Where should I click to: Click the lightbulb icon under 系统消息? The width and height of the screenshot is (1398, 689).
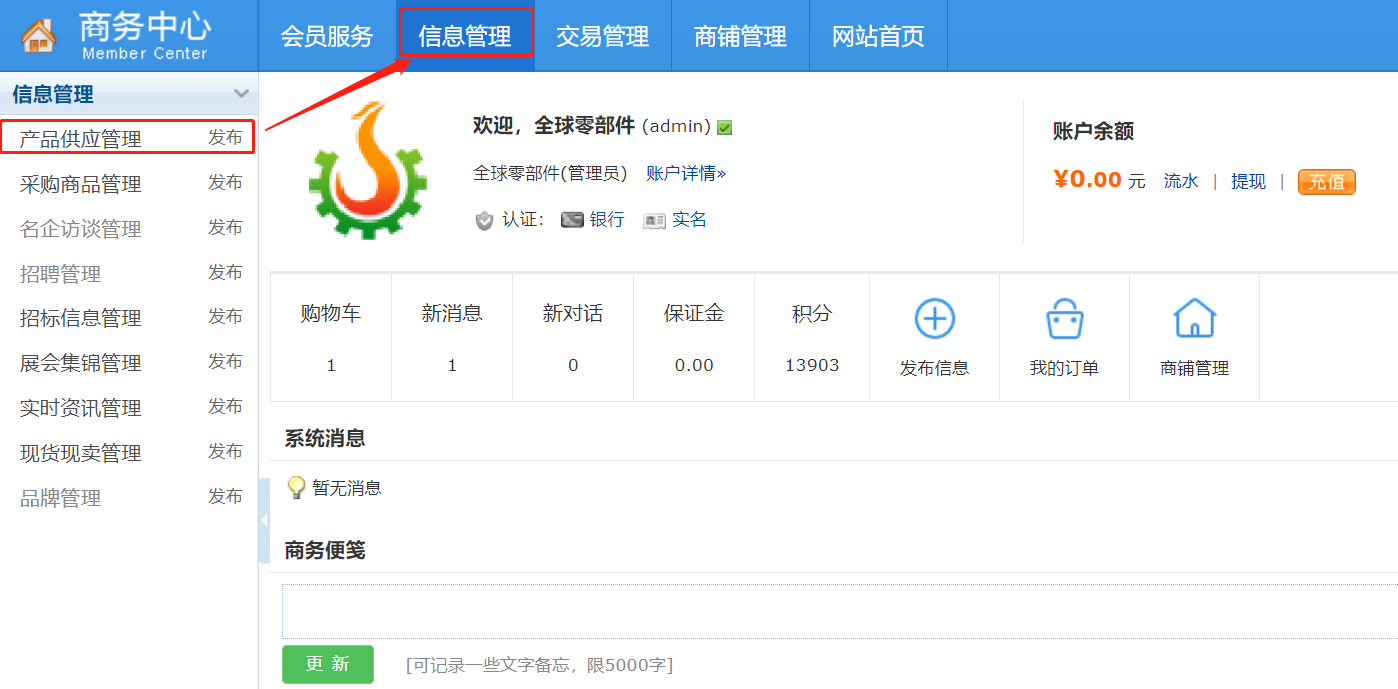coord(296,488)
